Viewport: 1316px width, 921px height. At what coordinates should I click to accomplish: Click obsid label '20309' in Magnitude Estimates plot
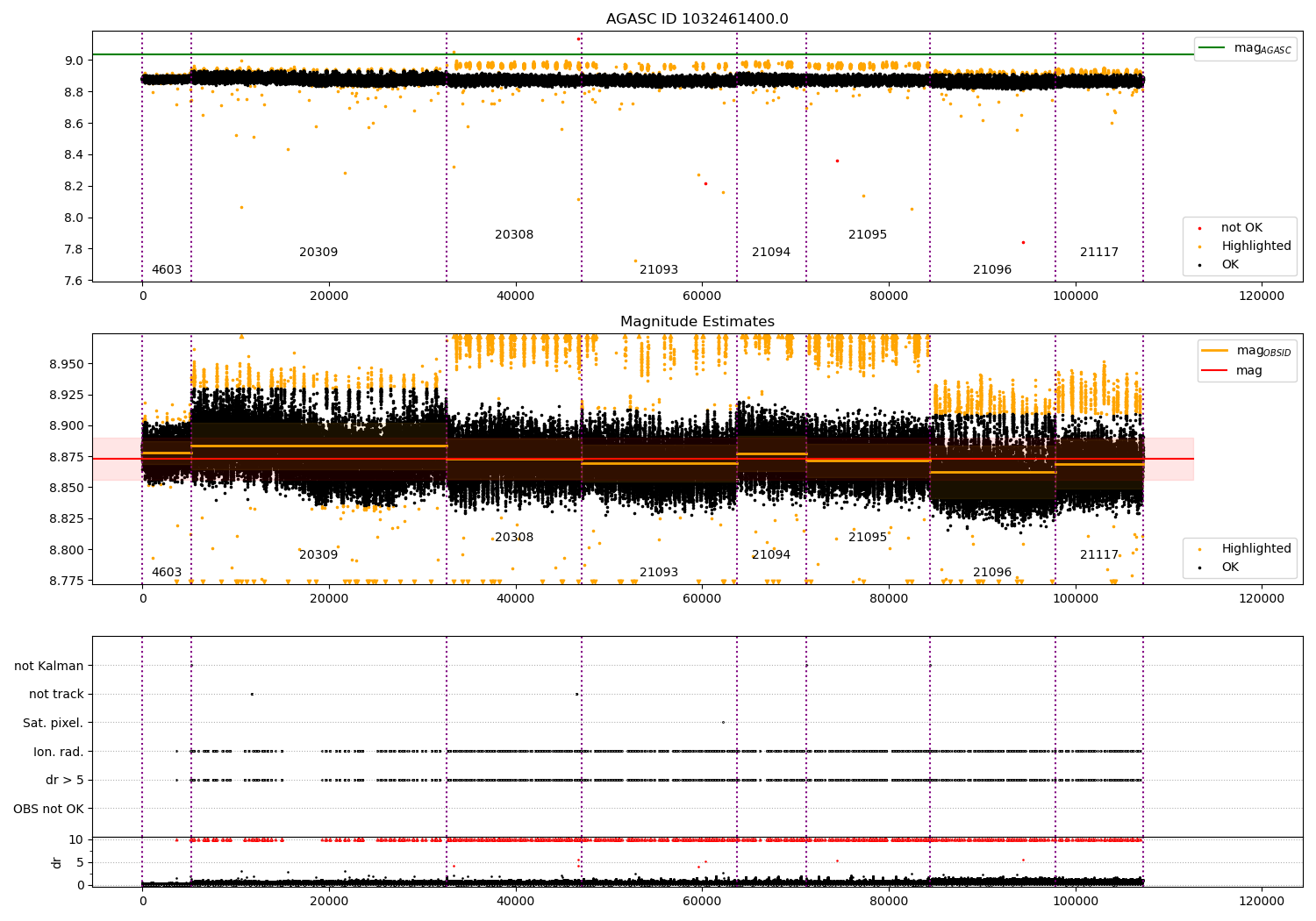(318, 555)
